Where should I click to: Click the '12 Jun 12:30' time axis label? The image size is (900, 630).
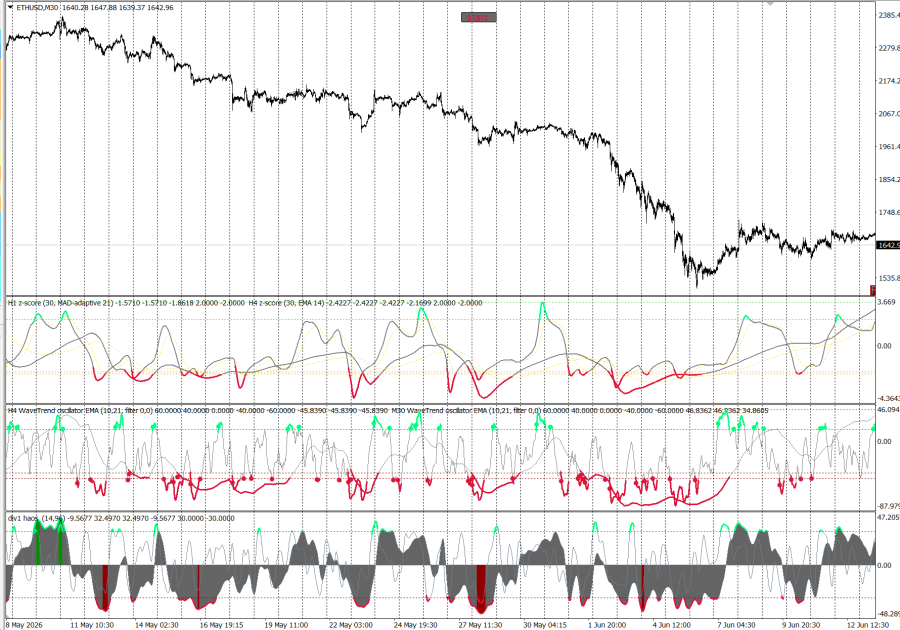(868, 625)
